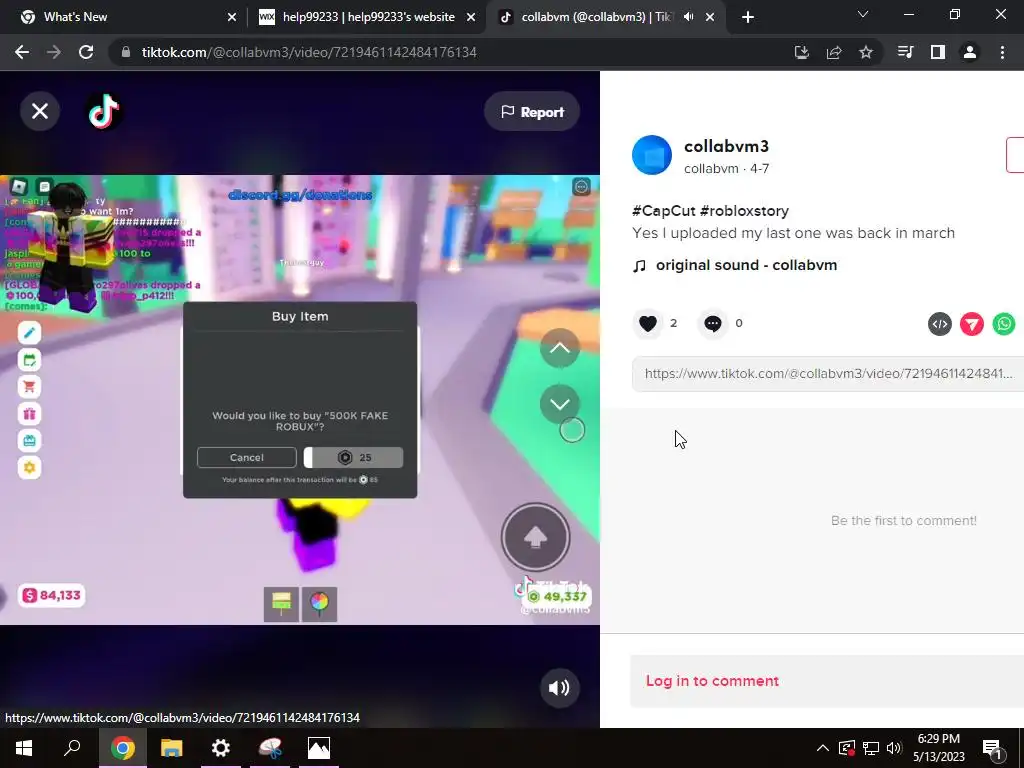1024x768 pixels.
Task: Click the Cancel button in the video
Action: [x=247, y=458]
